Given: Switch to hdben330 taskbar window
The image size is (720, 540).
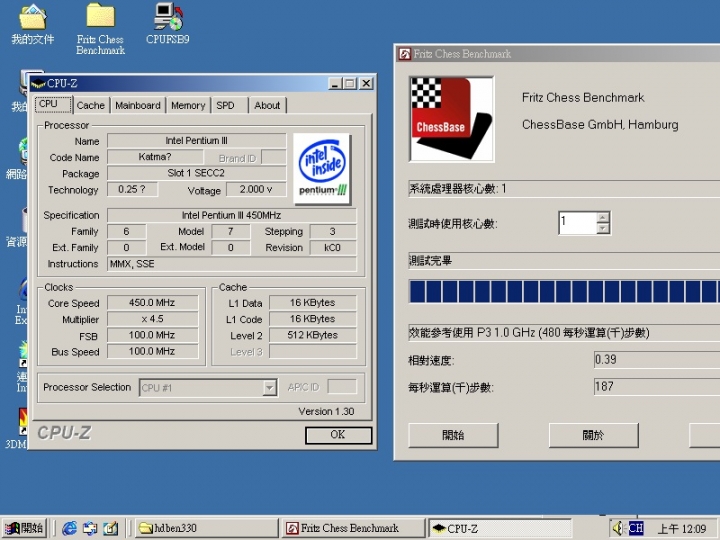Looking at the screenshot, I should coord(207,528).
